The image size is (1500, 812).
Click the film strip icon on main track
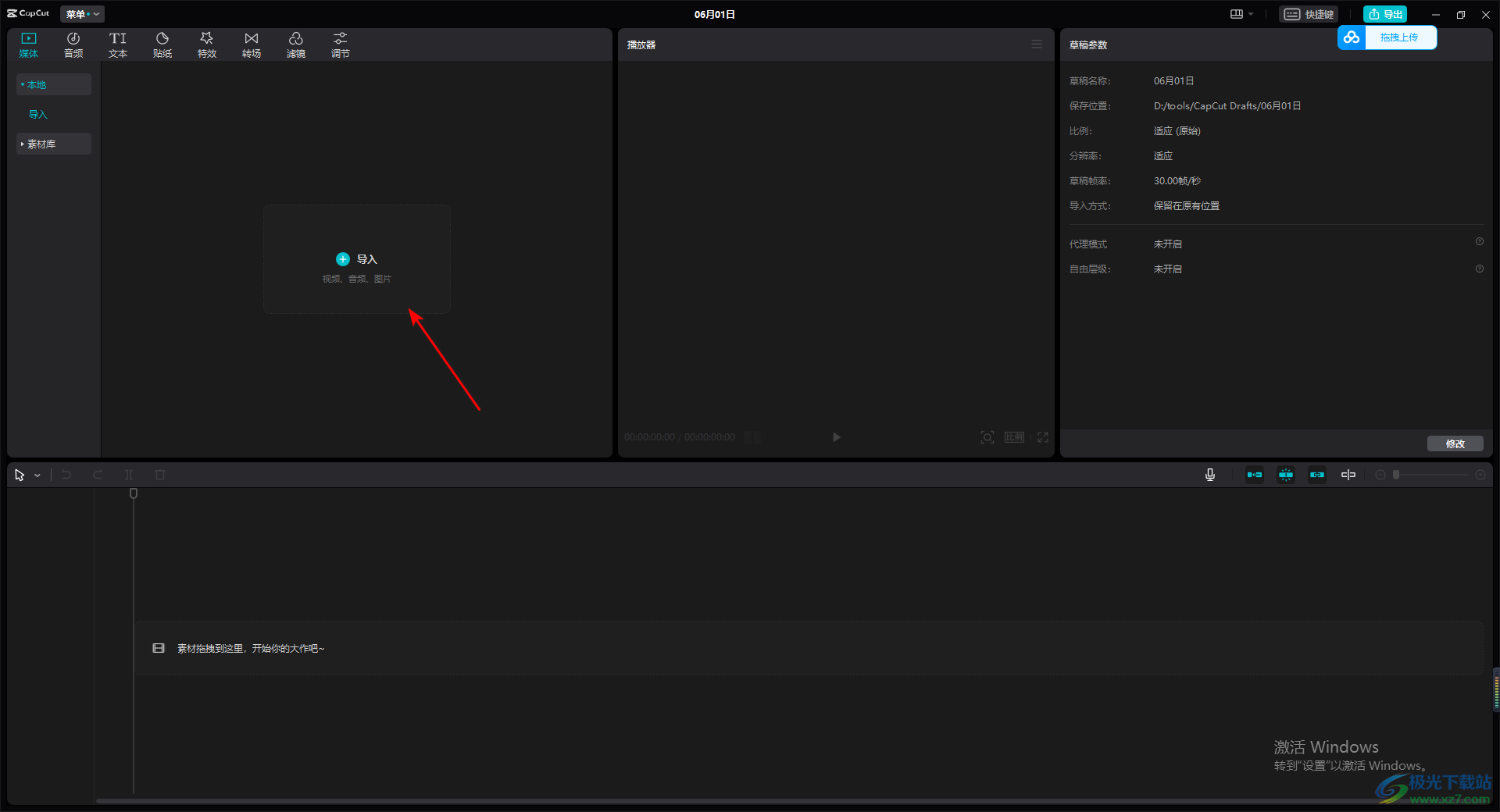click(159, 648)
